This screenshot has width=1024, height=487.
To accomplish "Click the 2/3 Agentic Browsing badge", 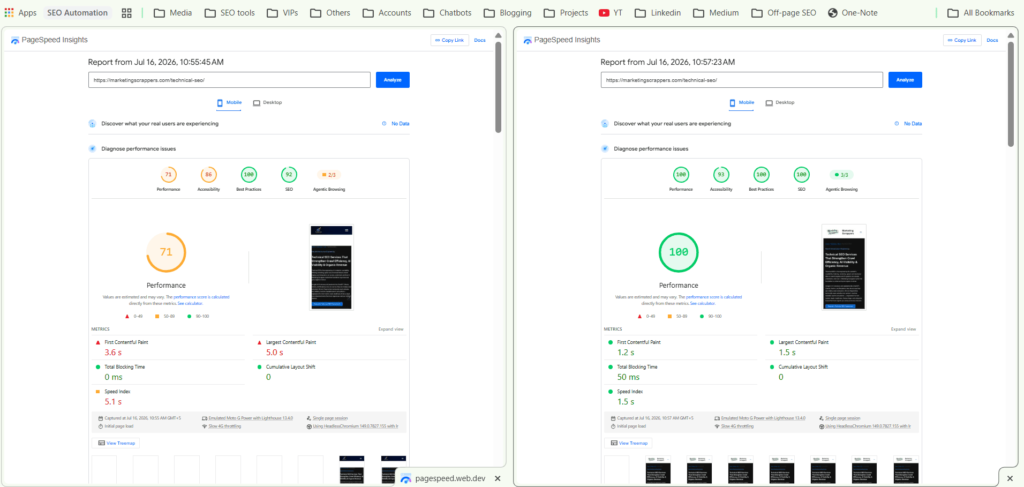I will click(330, 175).
